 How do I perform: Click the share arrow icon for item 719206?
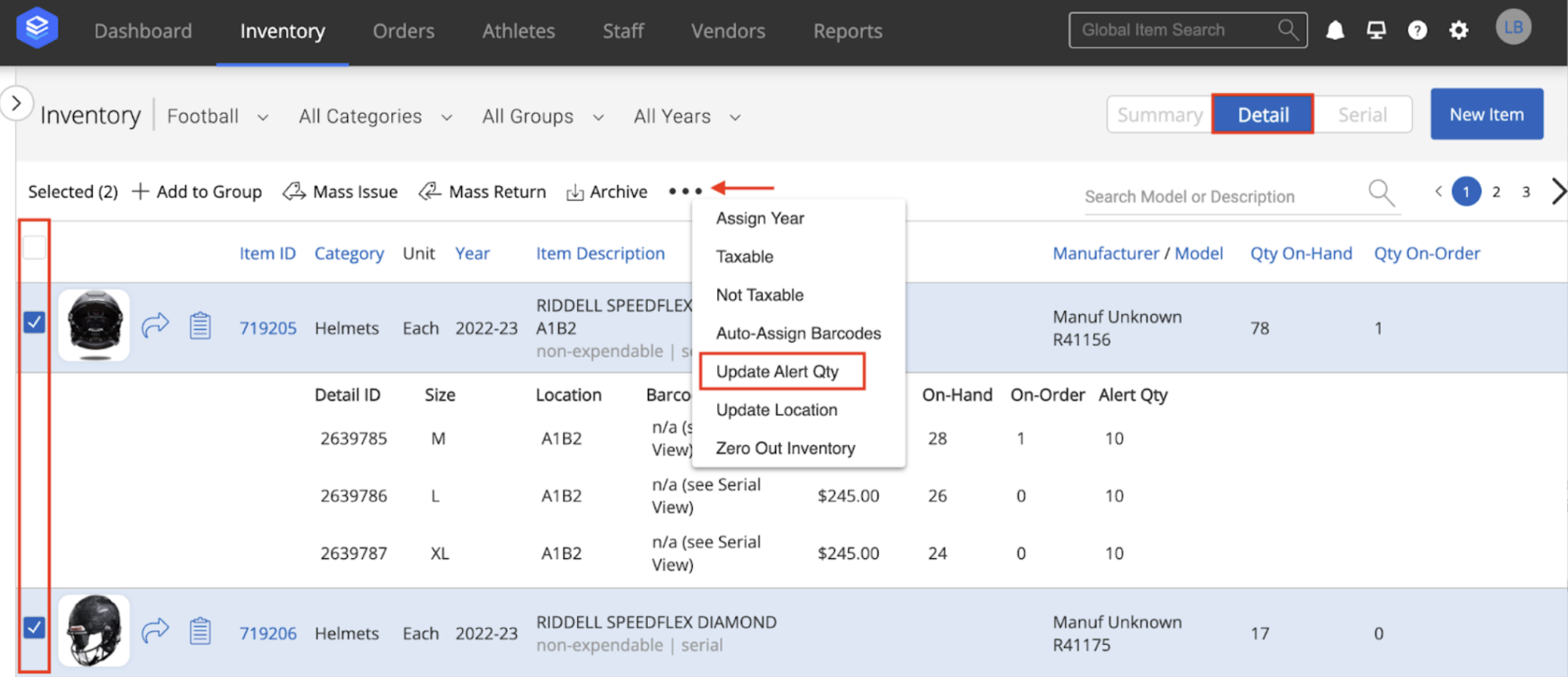(155, 630)
